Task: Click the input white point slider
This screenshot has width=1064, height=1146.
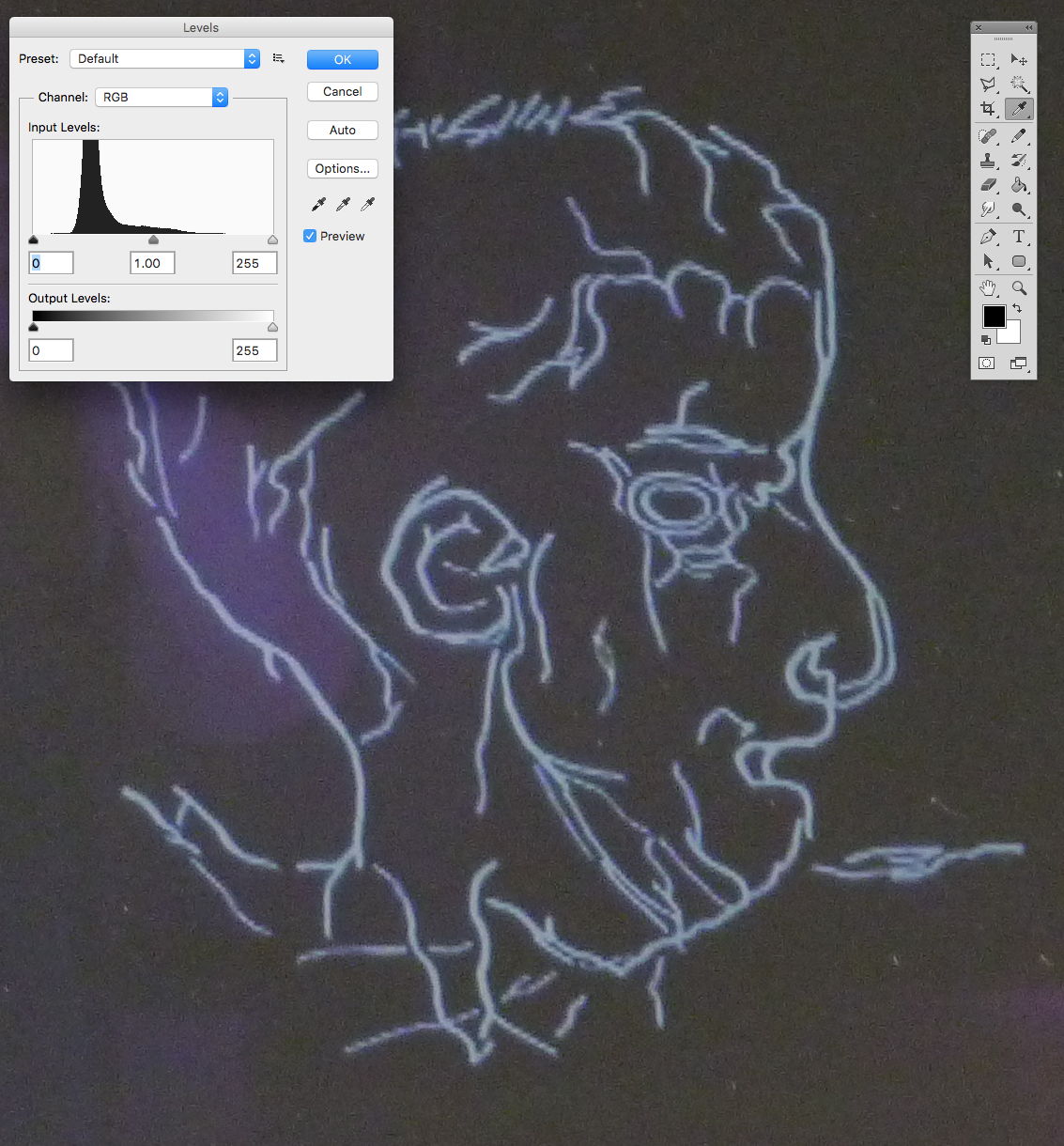Action: pyautogui.click(x=272, y=240)
